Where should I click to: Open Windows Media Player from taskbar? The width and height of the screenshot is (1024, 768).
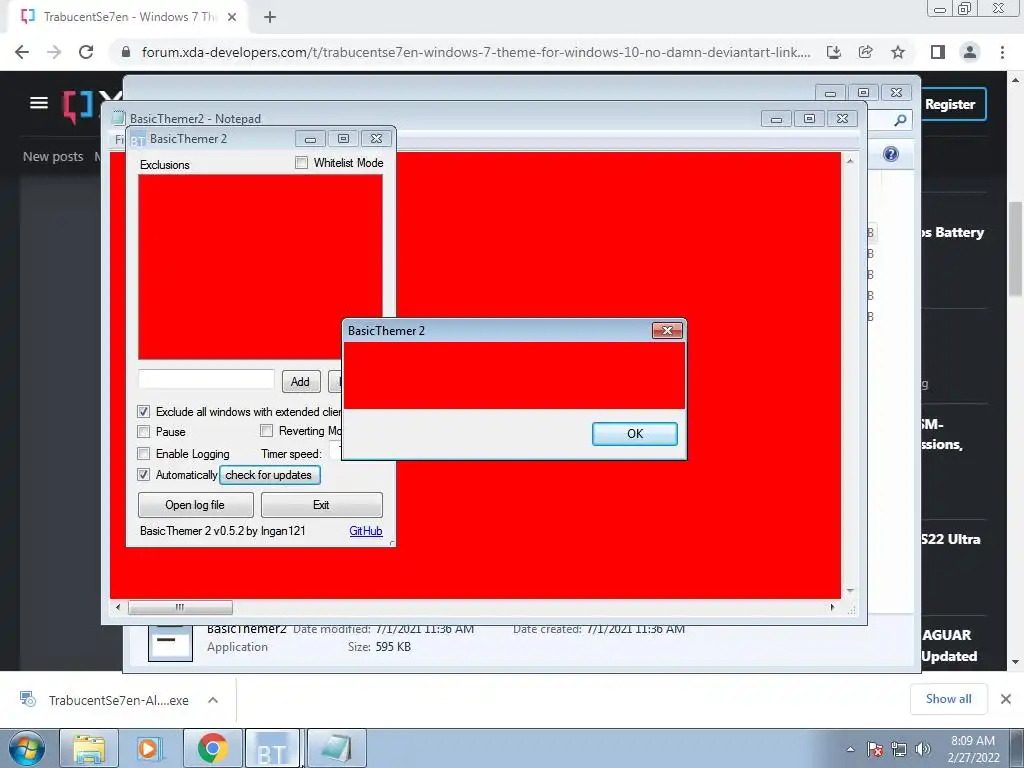point(148,748)
